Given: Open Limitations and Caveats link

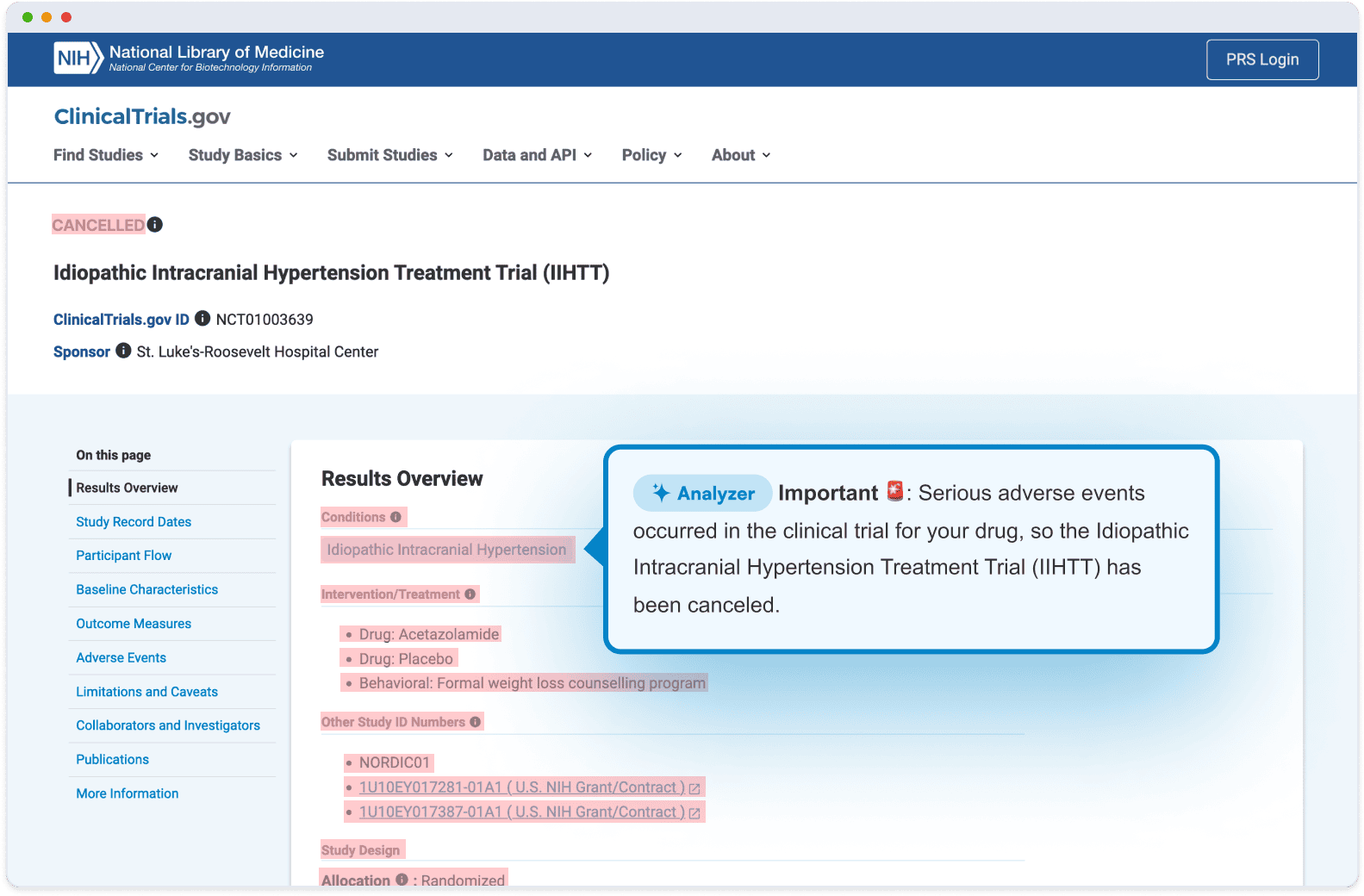Looking at the screenshot, I should [146, 692].
